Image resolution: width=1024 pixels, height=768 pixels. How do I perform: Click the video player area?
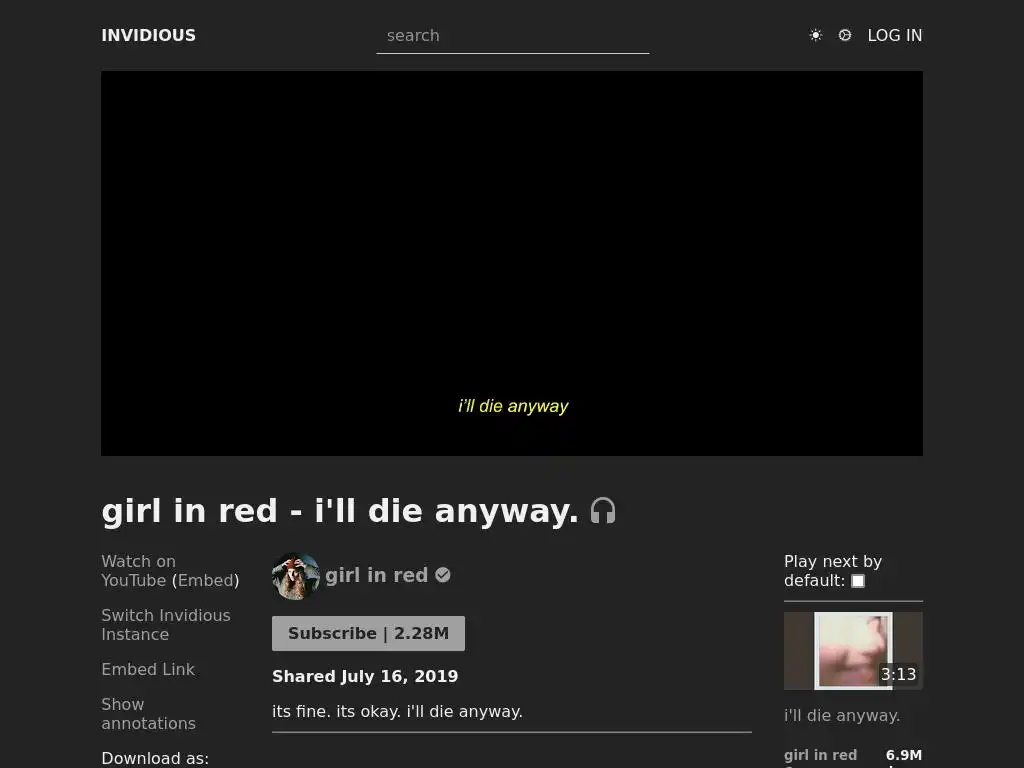(x=512, y=263)
